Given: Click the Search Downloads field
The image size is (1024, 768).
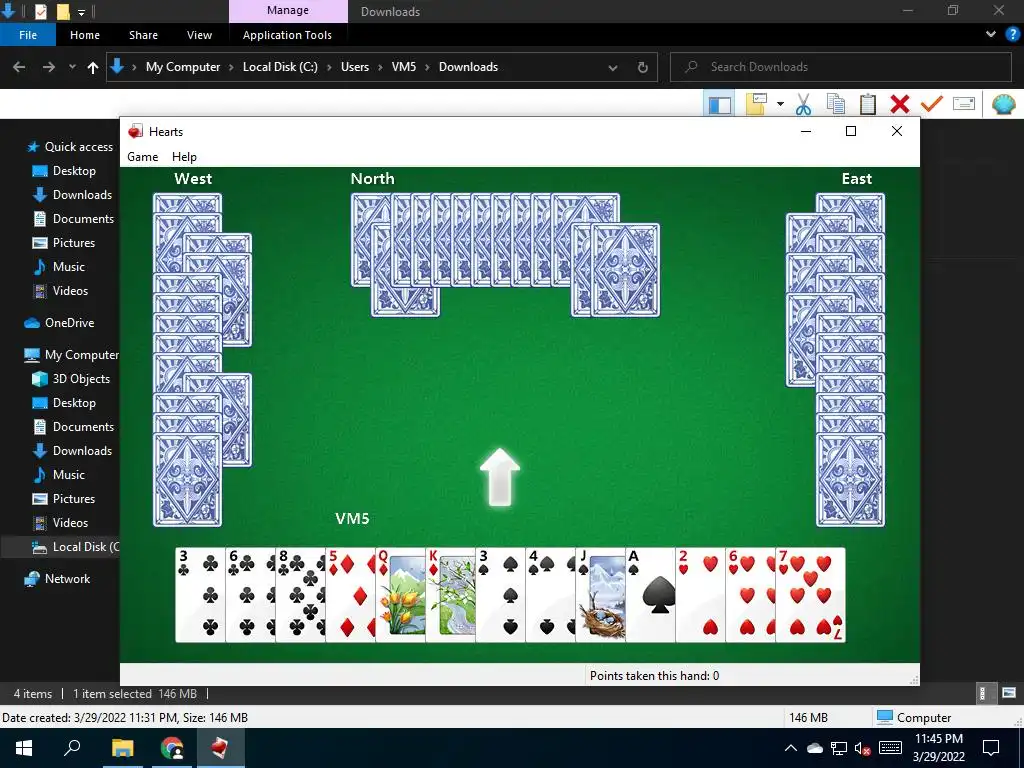Looking at the screenshot, I should click(840, 67).
